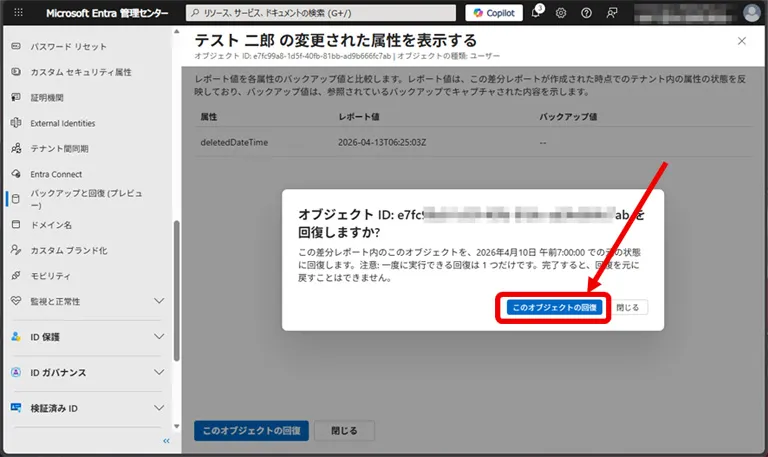Image resolution: width=768 pixels, height=457 pixels.
Task: Click 閉じる in the confirmation dialog
Action: (627, 308)
